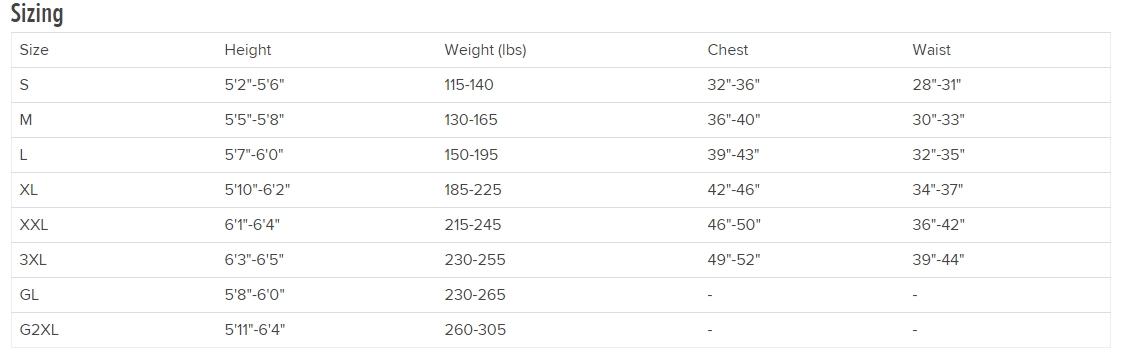Click the XXL size row label

tap(34, 226)
